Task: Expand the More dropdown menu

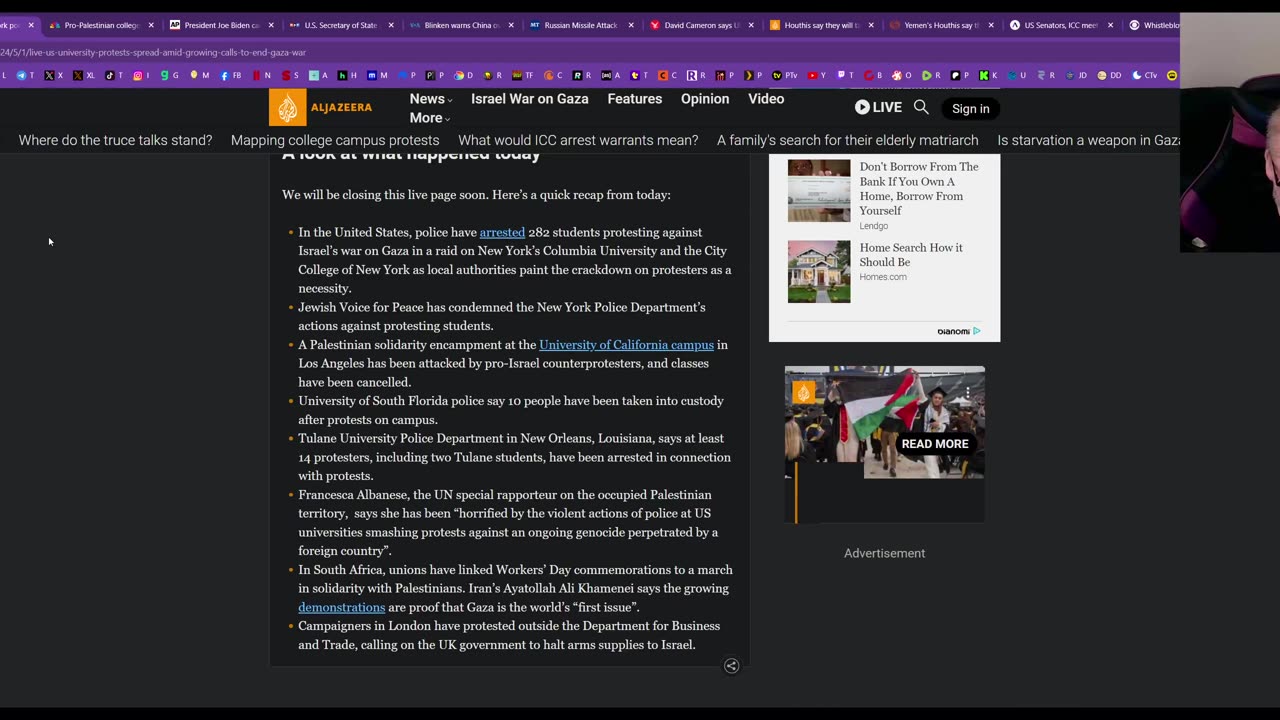Action: [x=429, y=118]
